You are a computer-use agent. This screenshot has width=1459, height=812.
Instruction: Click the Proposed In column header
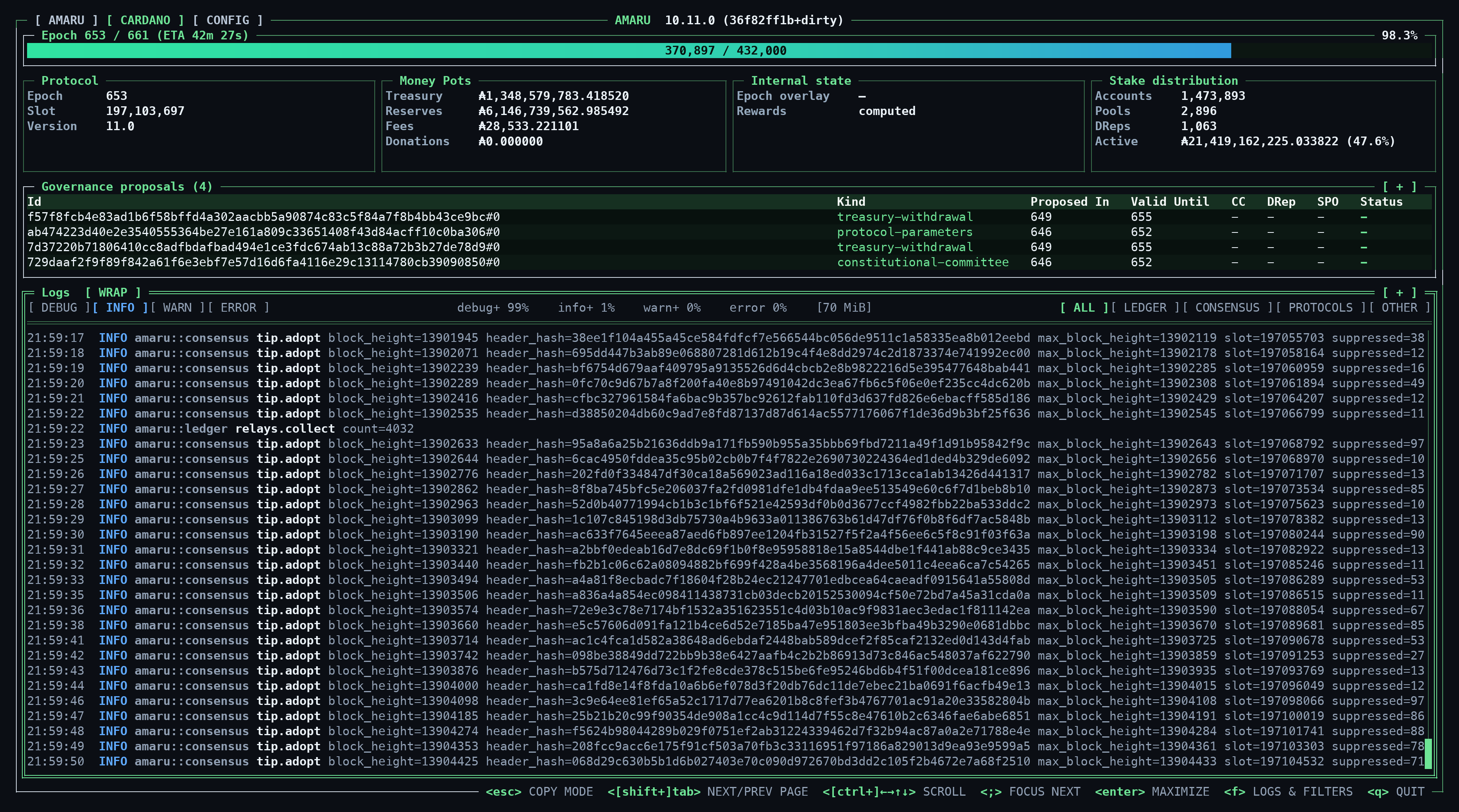tap(1069, 201)
